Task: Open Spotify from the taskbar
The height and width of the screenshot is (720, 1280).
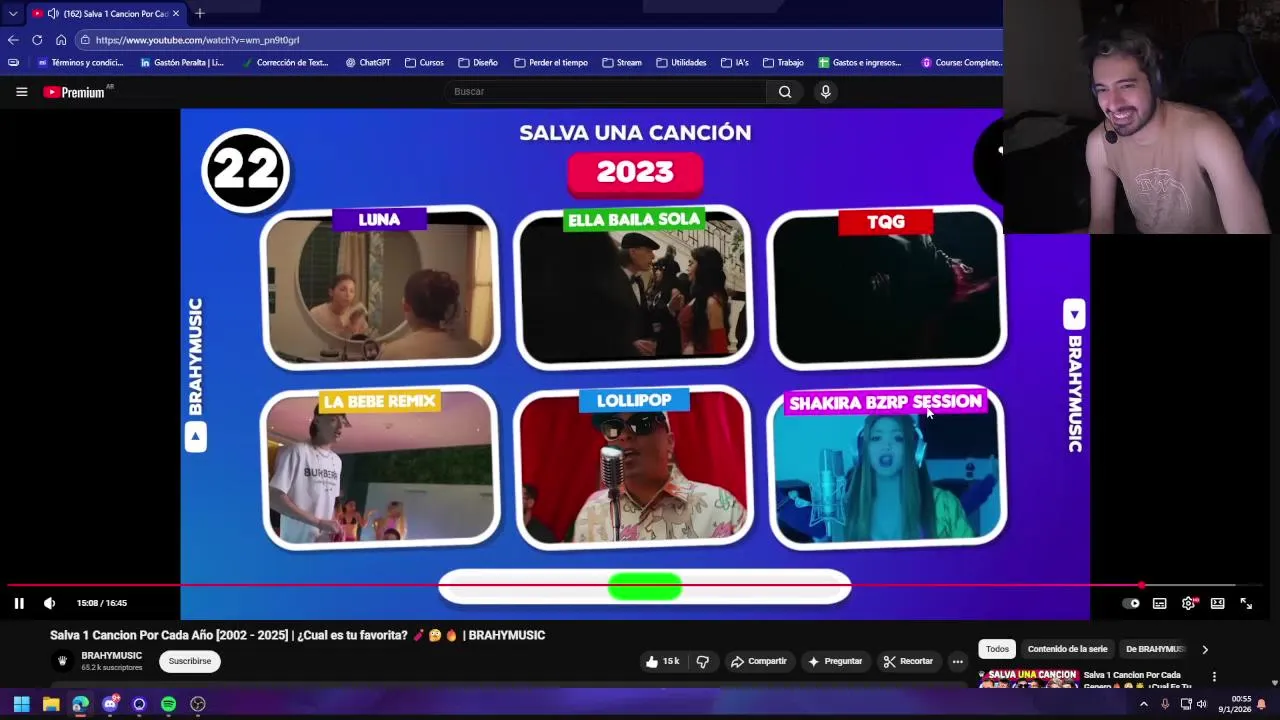Action: [168, 704]
